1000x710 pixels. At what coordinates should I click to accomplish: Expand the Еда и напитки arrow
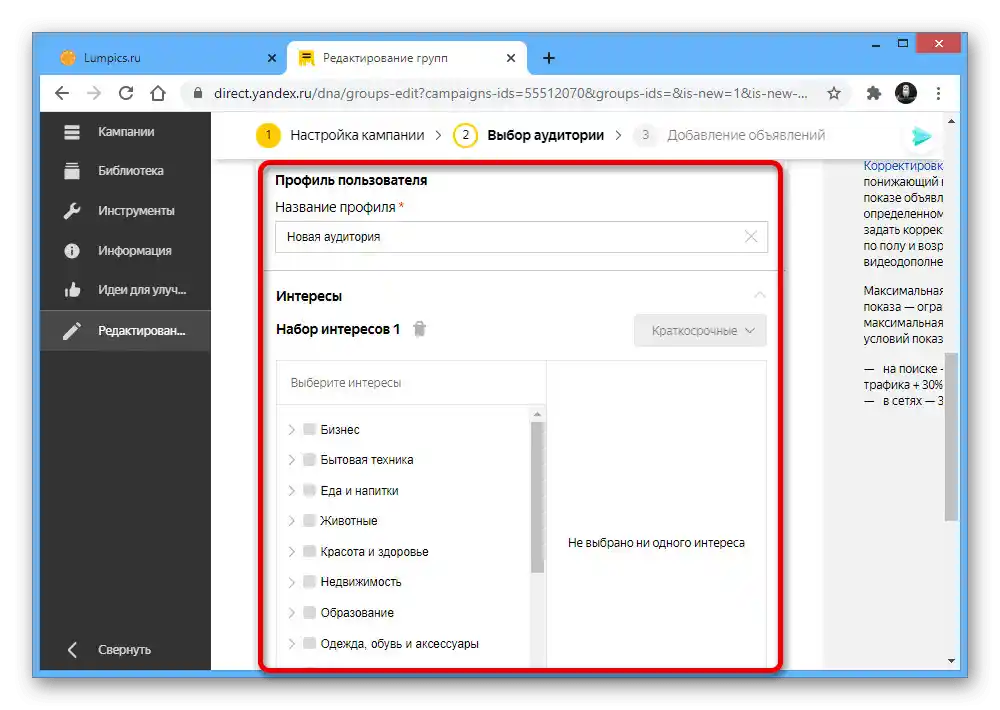point(291,490)
